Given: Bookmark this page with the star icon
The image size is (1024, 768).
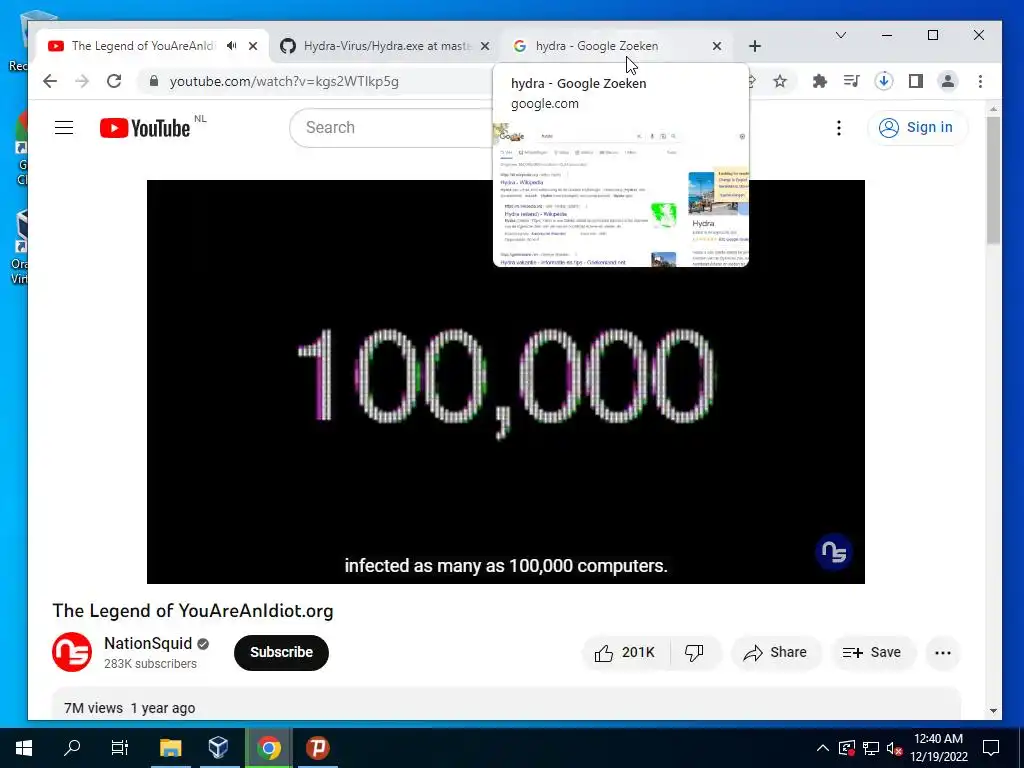Looking at the screenshot, I should (x=780, y=81).
